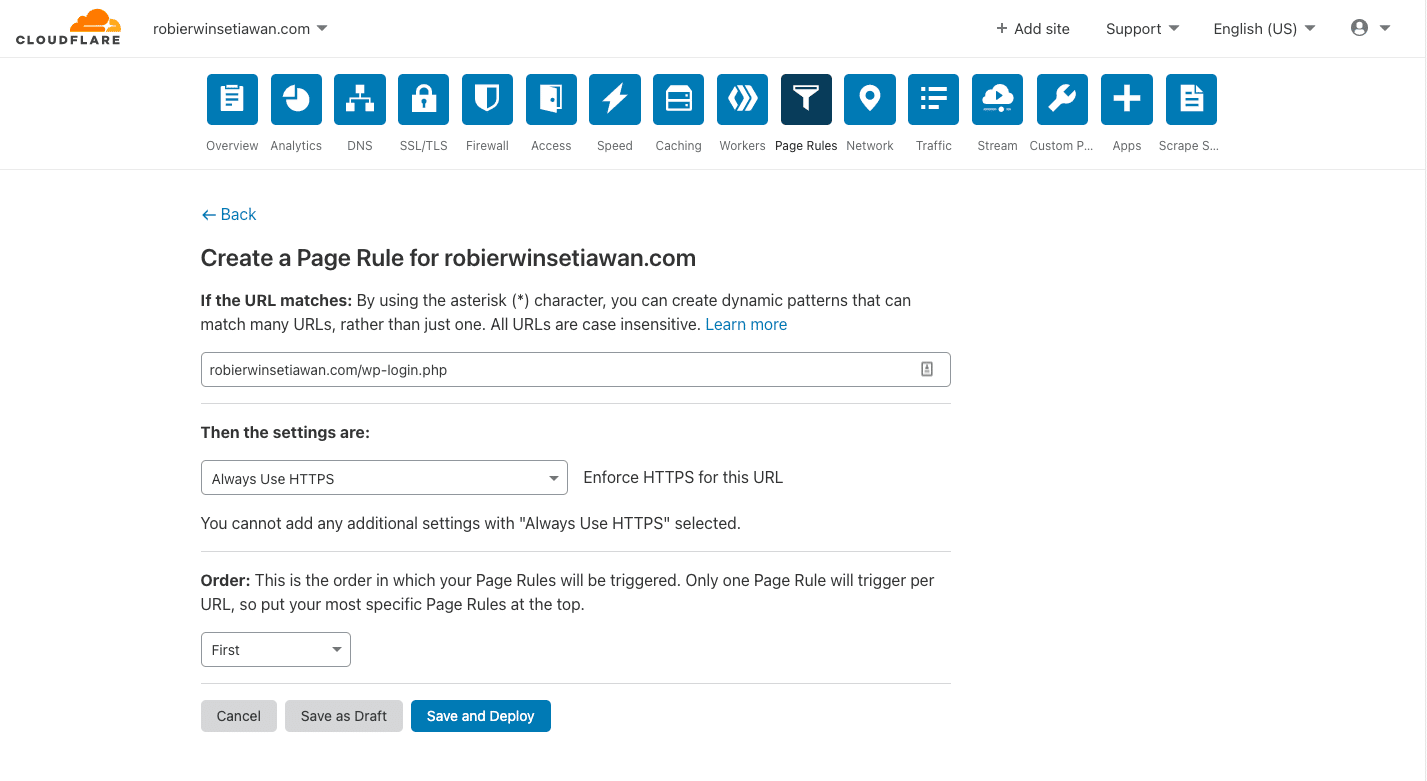This screenshot has width=1427, height=781.
Task: Click the URL pattern input field
Action: tap(576, 369)
